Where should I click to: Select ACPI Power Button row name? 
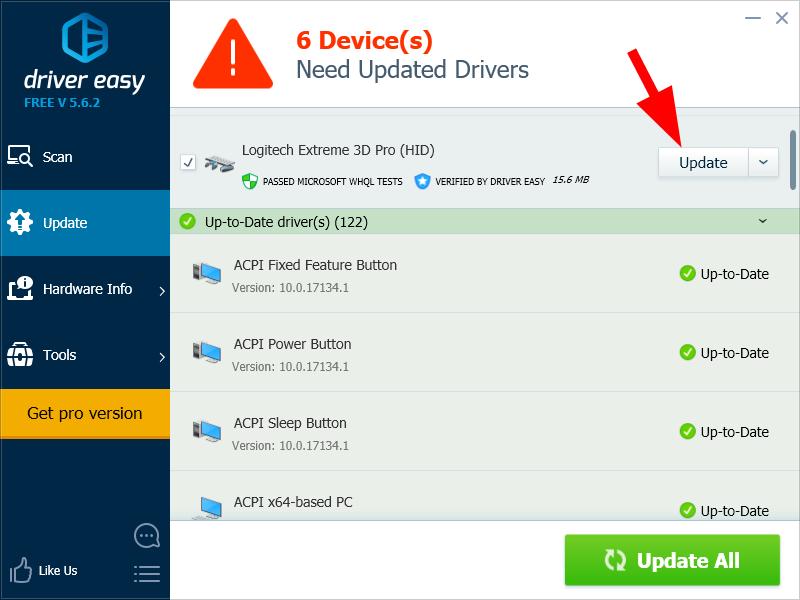(292, 344)
